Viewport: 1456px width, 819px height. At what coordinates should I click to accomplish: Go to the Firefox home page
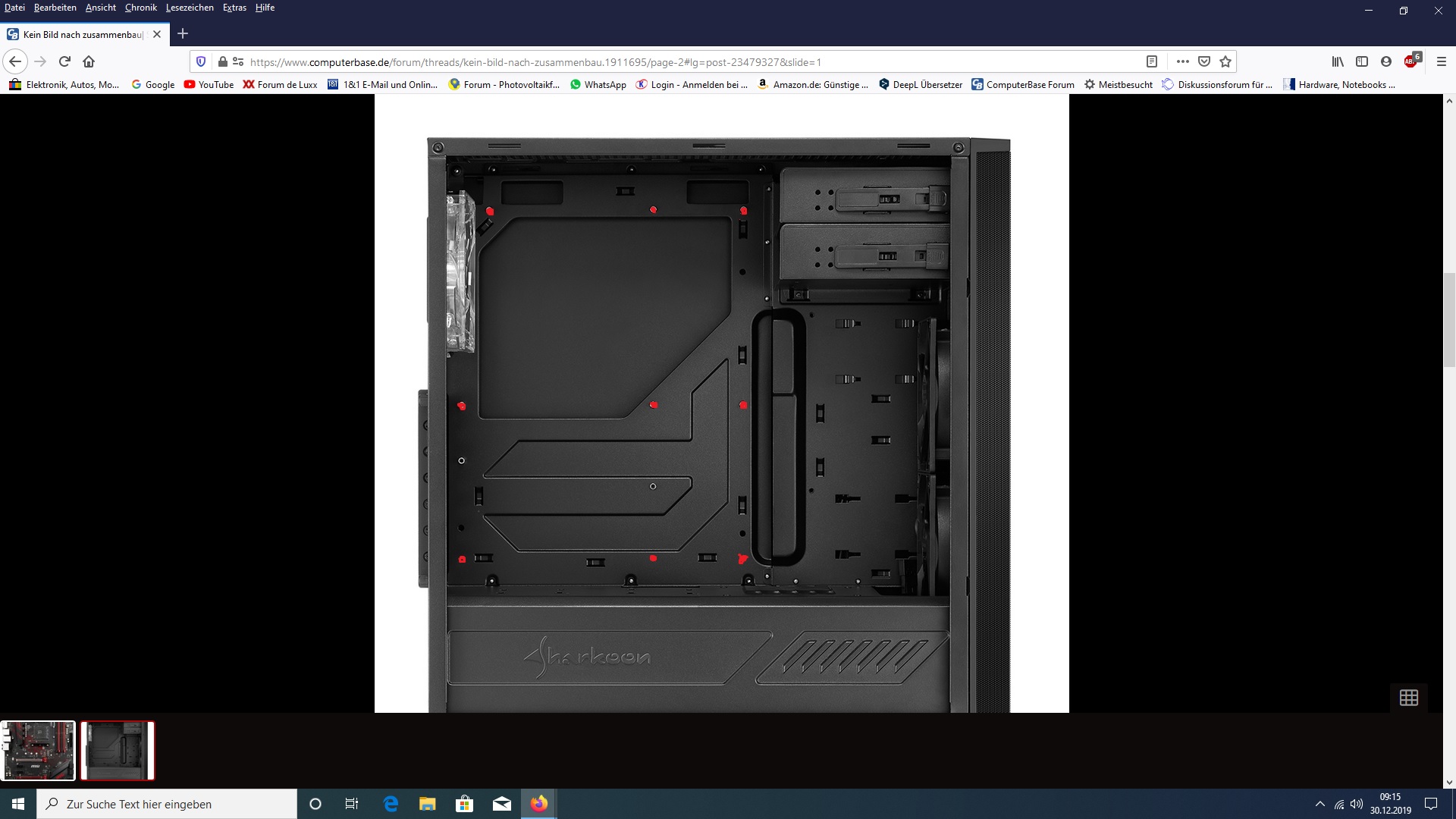(x=89, y=61)
